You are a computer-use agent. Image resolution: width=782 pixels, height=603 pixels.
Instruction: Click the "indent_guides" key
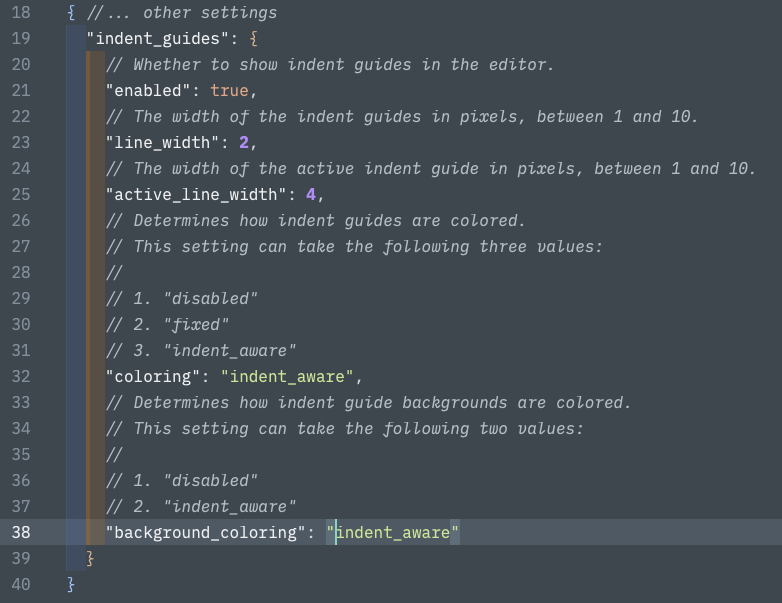pyautogui.click(x=158, y=39)
